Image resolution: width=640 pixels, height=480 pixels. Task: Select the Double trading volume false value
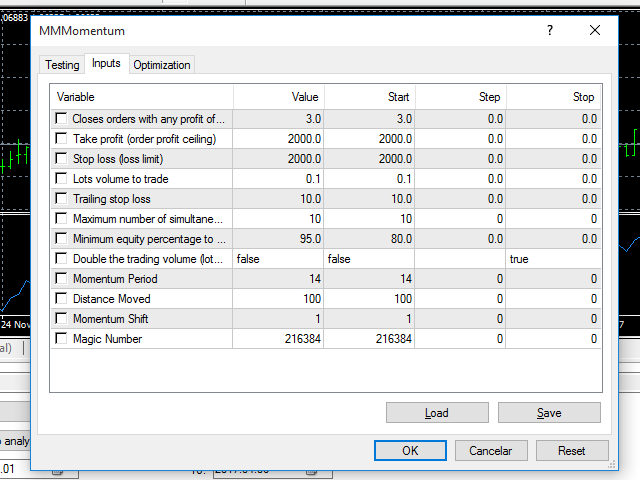[x=279, y=259]
